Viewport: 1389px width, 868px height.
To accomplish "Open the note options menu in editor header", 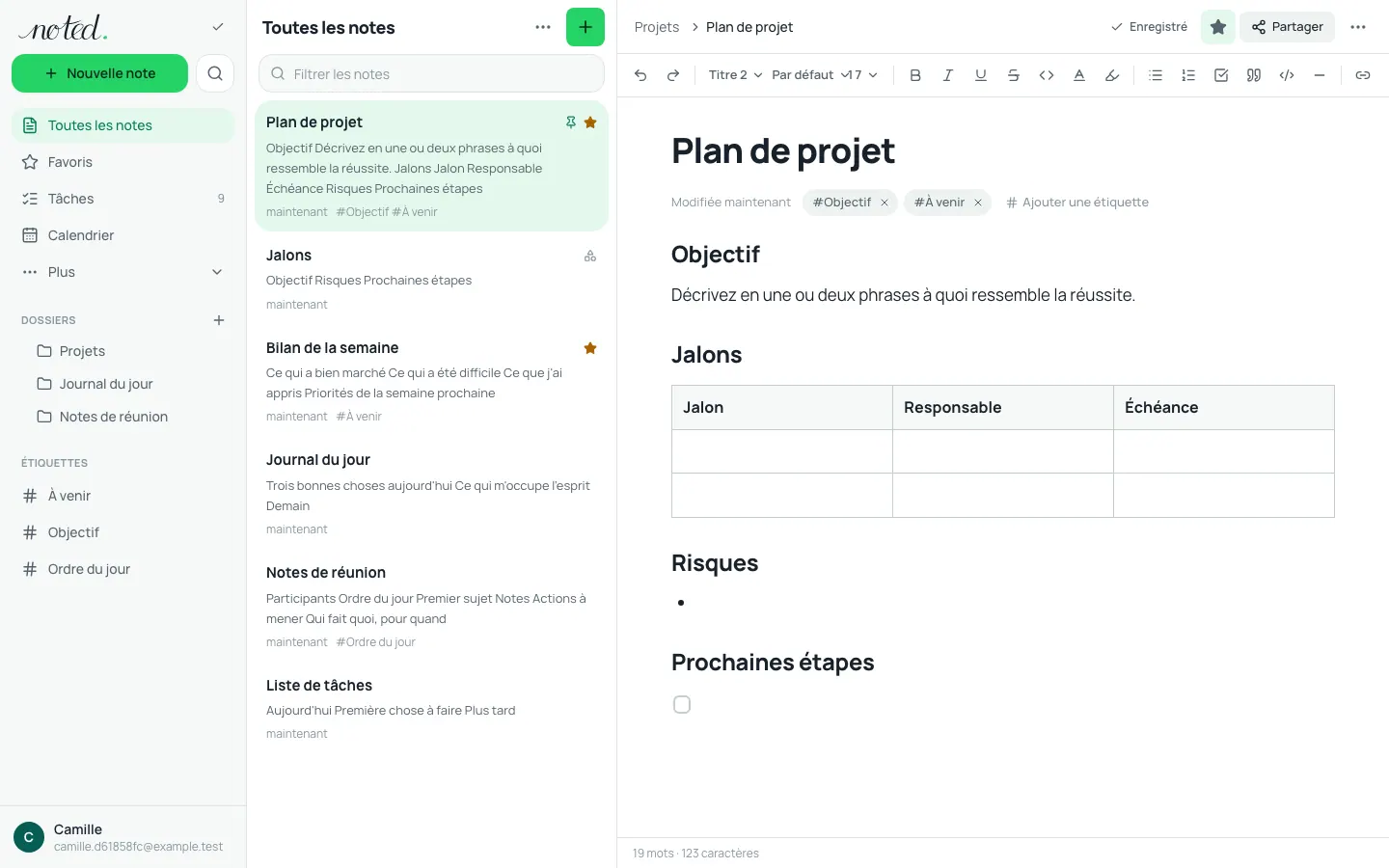I will point(1358,27).
